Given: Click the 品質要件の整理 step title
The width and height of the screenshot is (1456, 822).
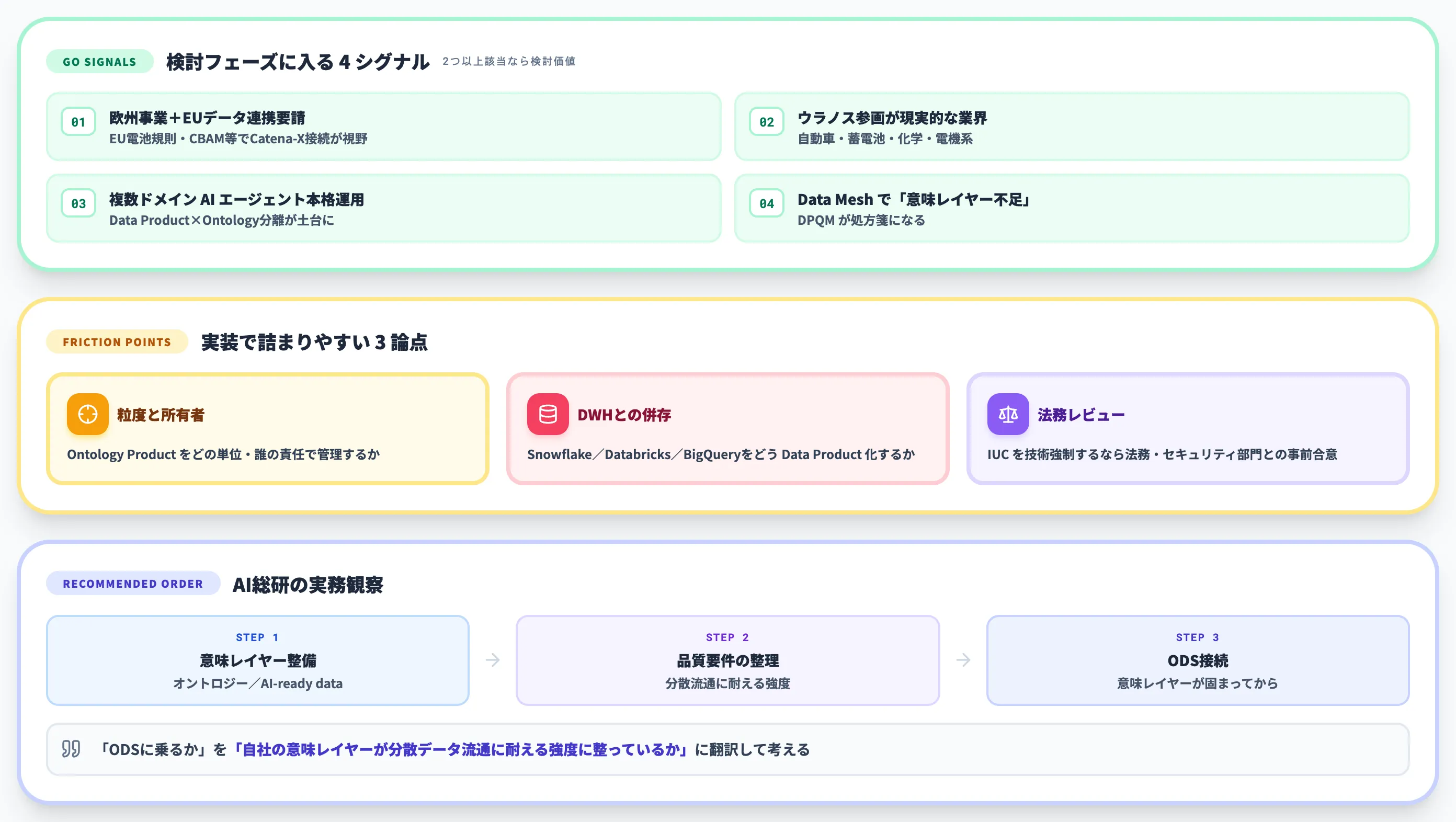Looking at the screenshot, I should pyautogui.click(x=727, y=660).
